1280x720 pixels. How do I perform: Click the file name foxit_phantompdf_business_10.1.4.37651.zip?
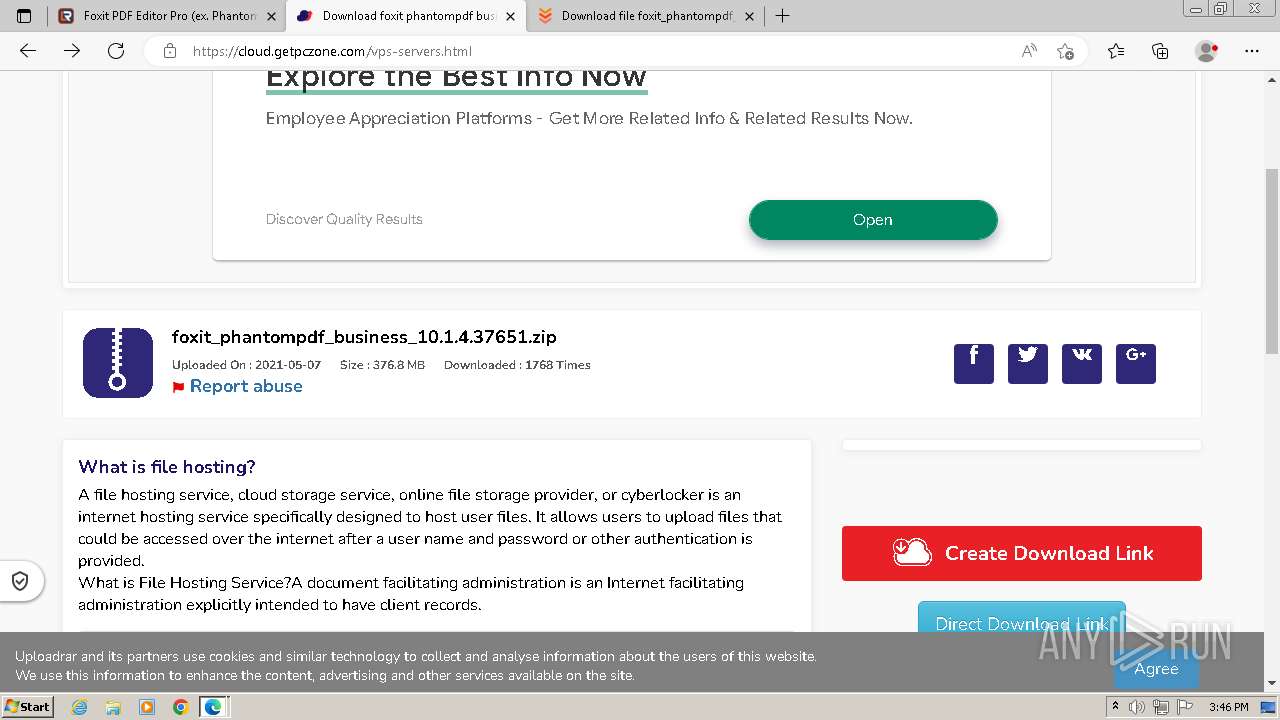point(364,337)
